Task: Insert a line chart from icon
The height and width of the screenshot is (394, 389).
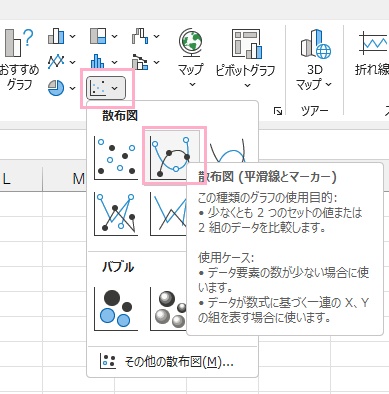Action: point(56,62)
